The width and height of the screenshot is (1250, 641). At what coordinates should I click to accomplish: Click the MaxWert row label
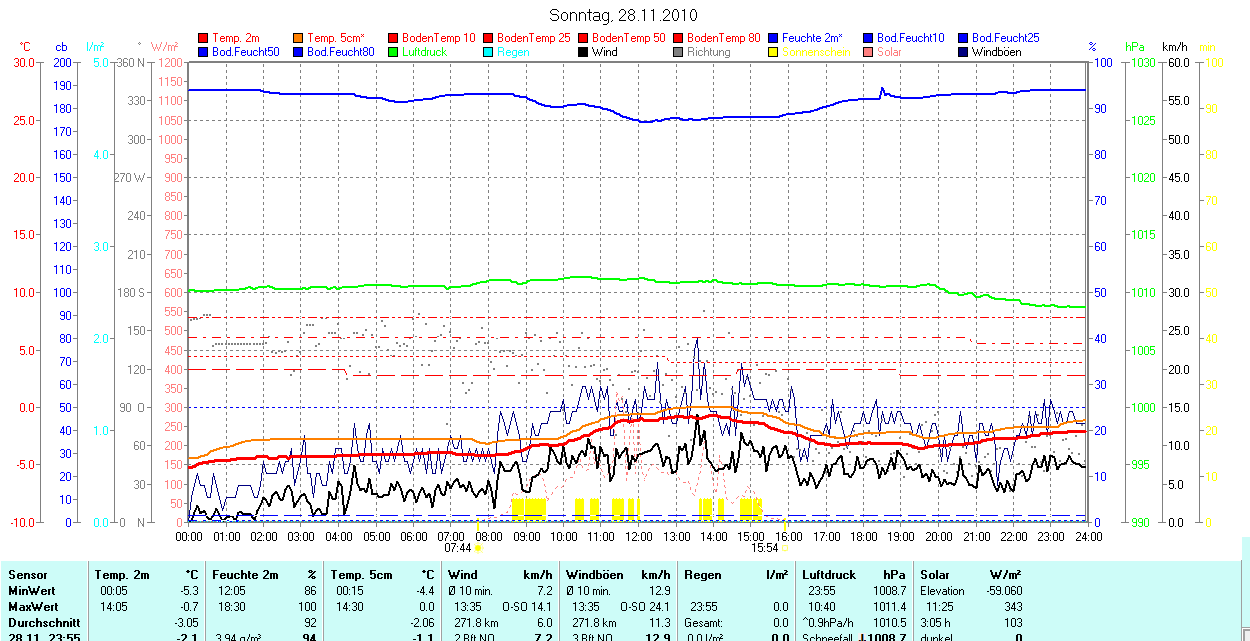tap(33, 607)
